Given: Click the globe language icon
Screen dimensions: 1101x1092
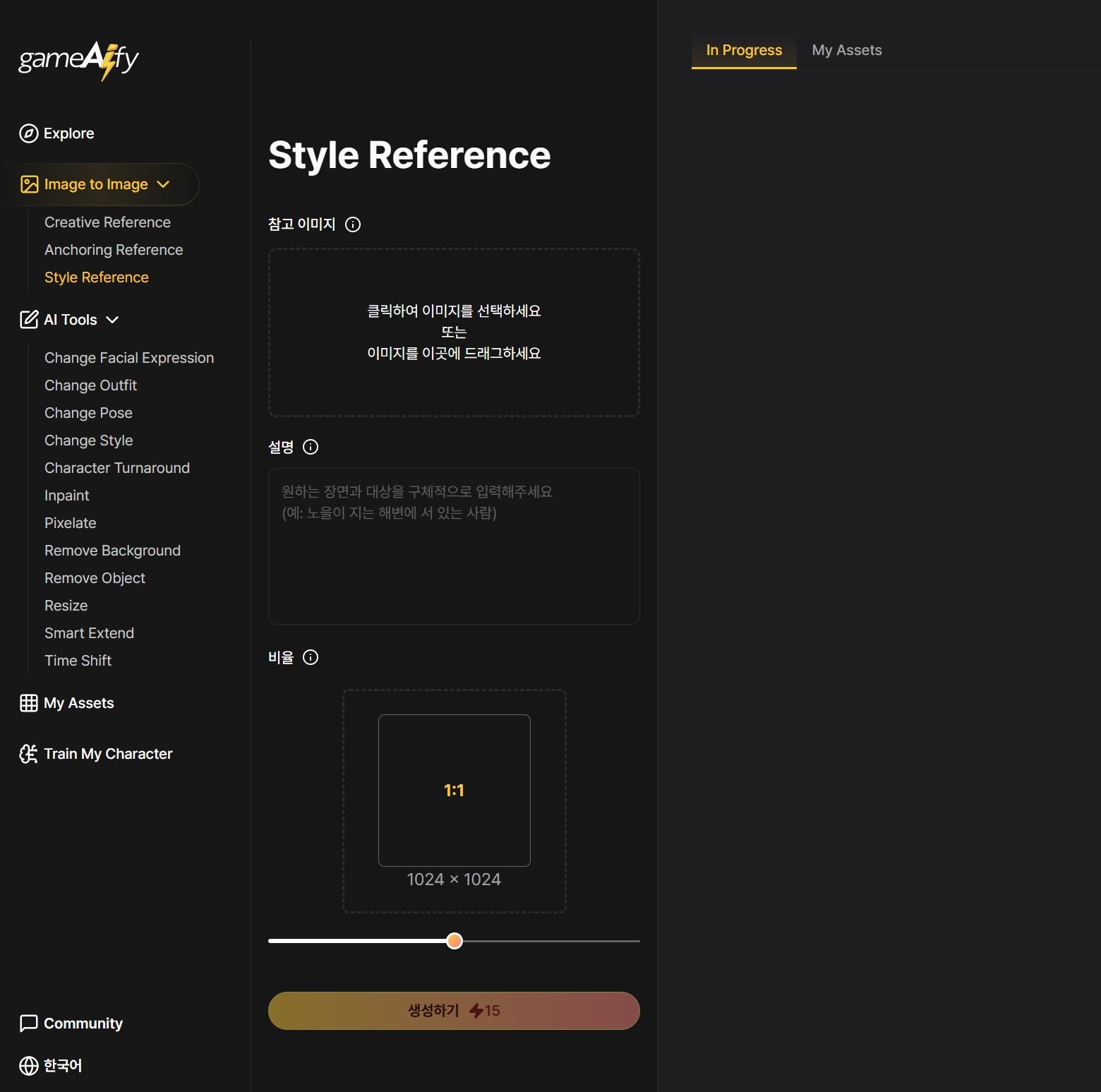Looking at the screenshot, I should point(29,1065).
